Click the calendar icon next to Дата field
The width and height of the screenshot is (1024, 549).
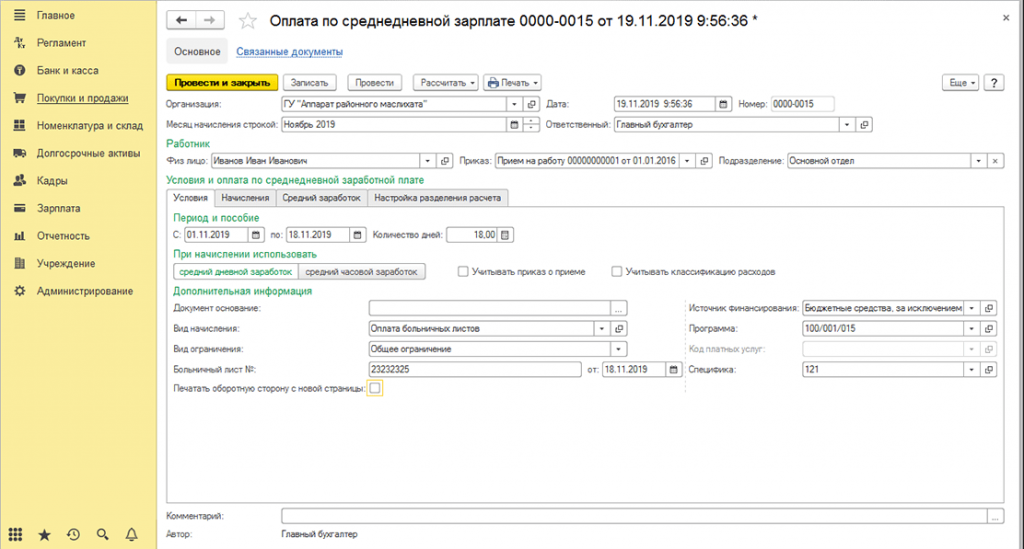coord(723,103)
